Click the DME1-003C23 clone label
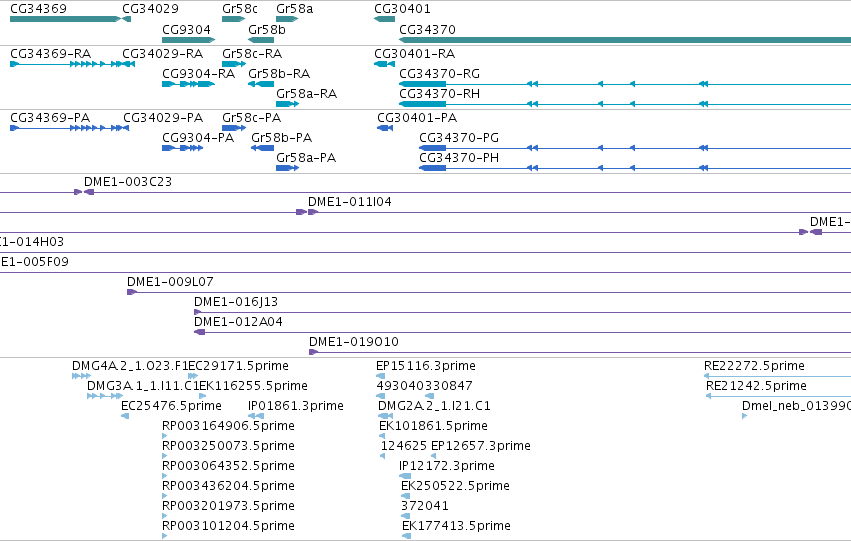Screen dimensions: 851x541 pyautogui.click(x=128, y=182)
